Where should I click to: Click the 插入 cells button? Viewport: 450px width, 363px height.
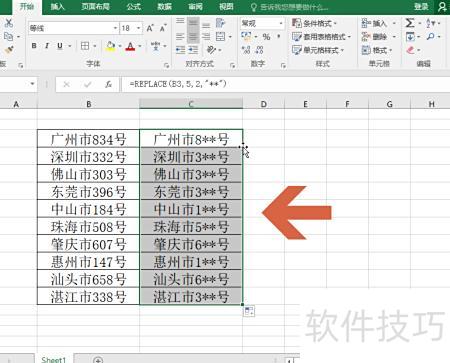click(x=379, y=23)
